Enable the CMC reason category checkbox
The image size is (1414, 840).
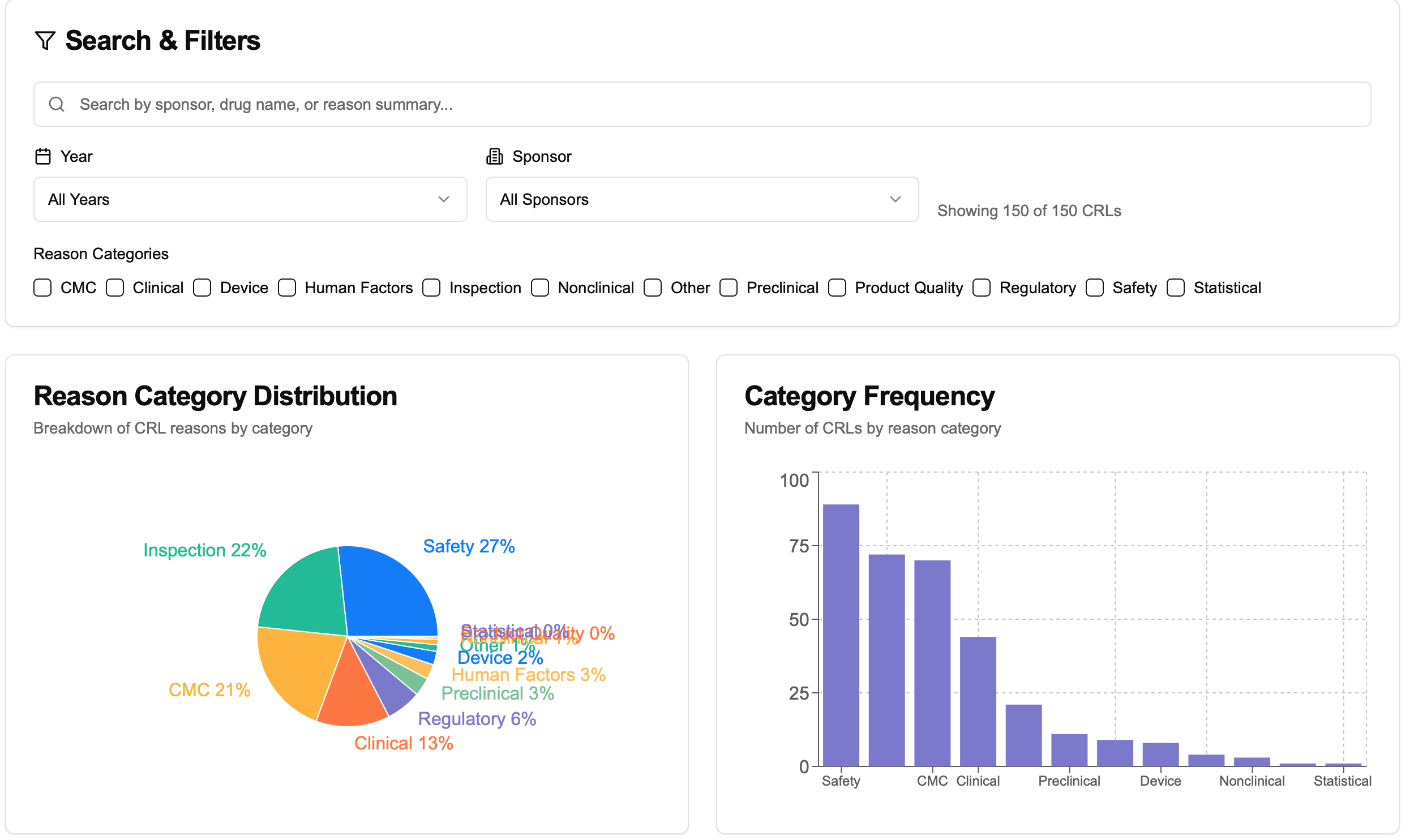(x=43, y=288)
